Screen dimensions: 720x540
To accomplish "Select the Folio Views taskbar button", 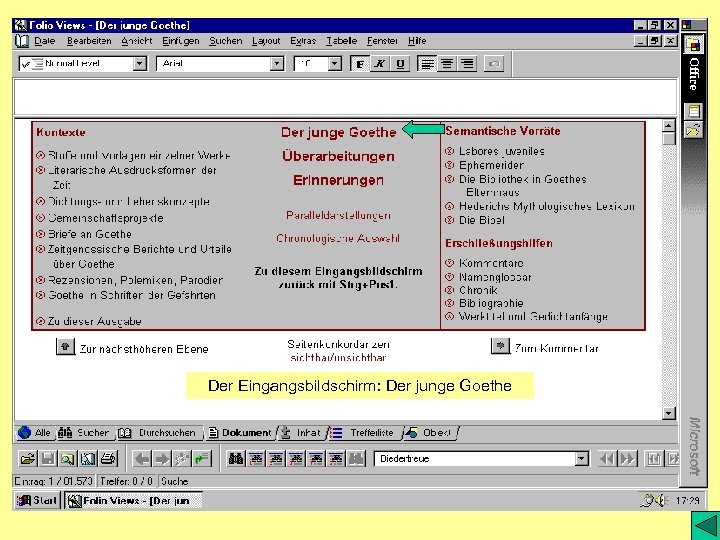I will coord(133,500).
